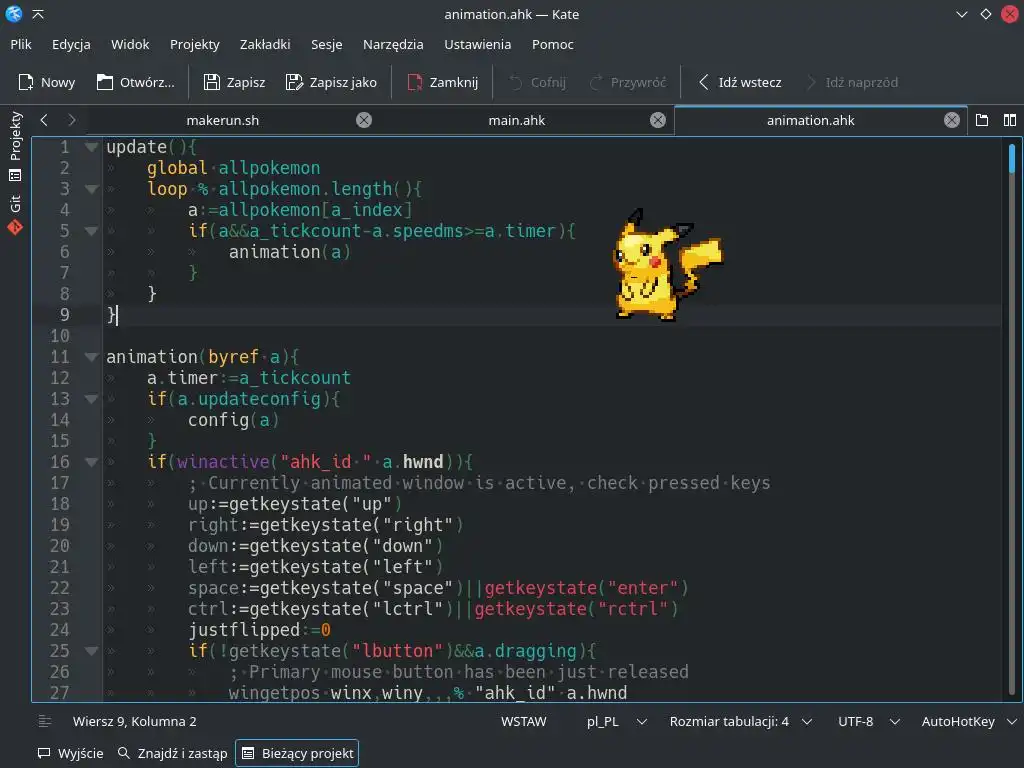Go back with Idź wstecz

pos(740,82)
